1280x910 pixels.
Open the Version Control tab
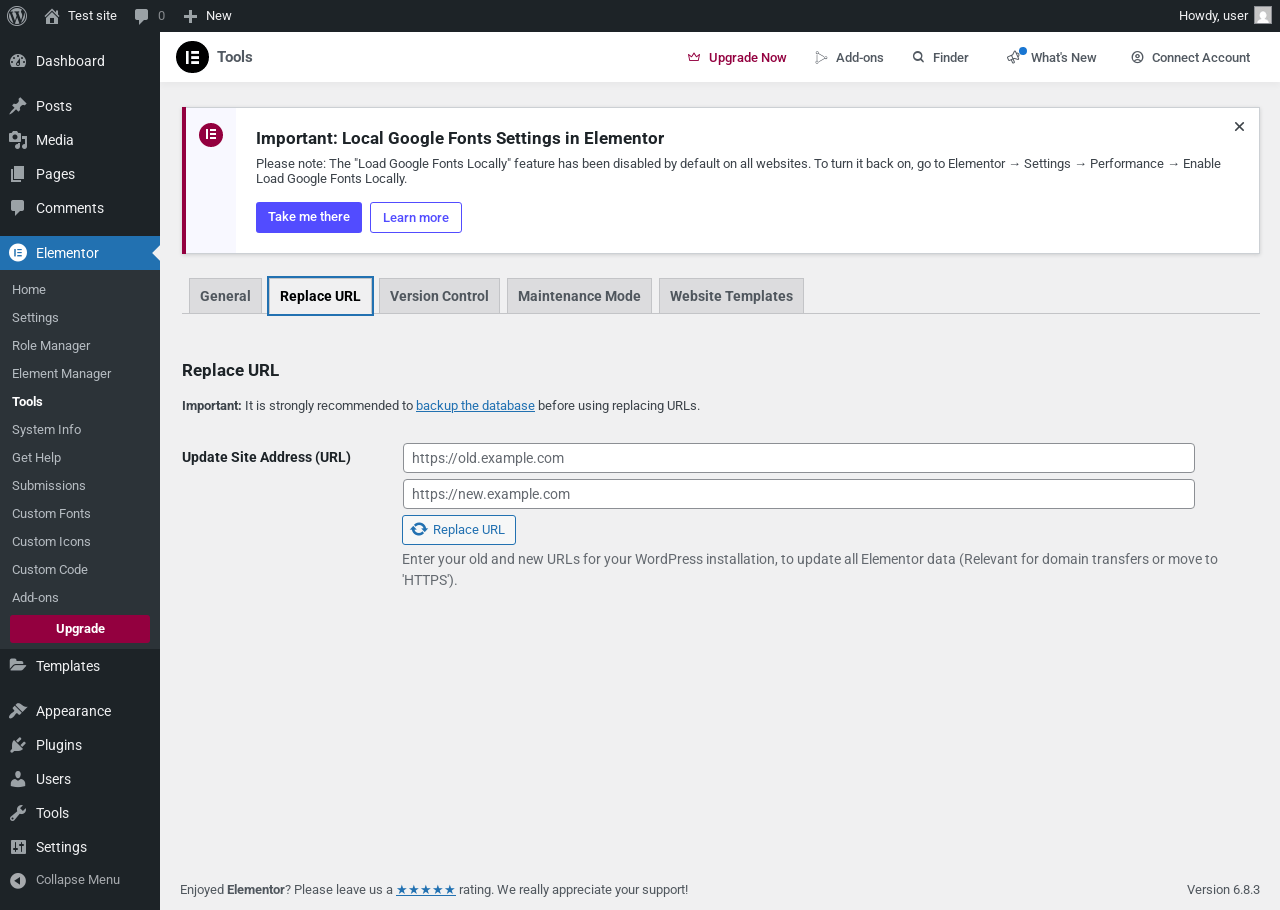tap(439, 296)
